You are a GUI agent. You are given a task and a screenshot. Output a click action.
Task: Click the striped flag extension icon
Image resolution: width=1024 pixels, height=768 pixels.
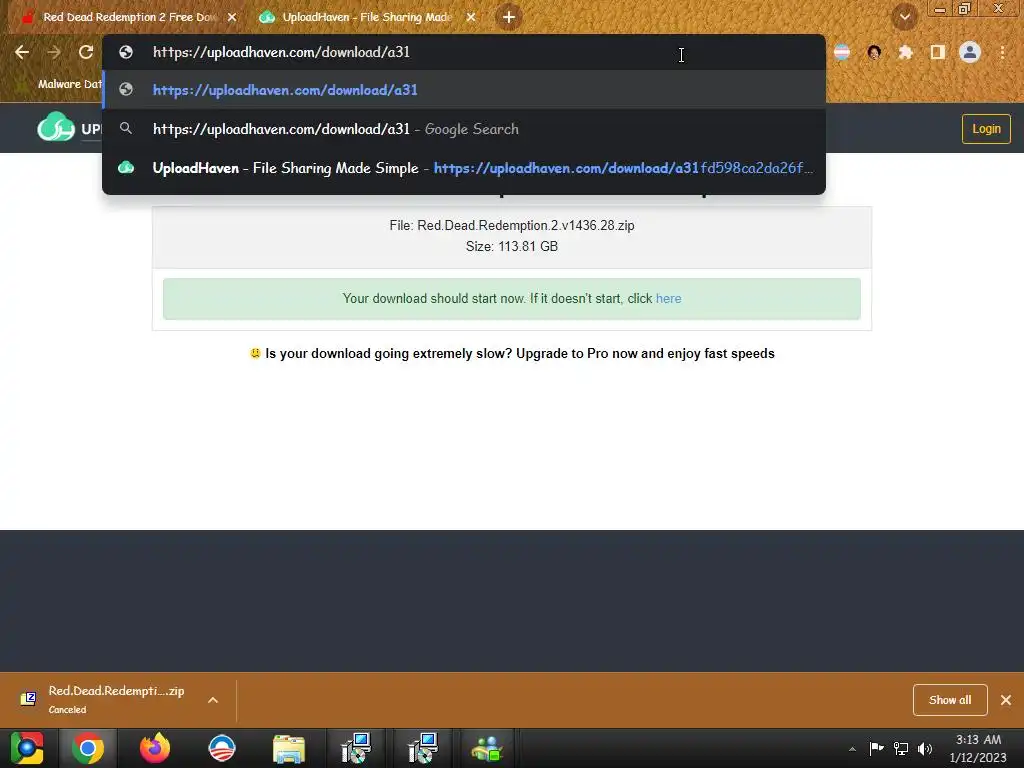[x=842, y=52]
